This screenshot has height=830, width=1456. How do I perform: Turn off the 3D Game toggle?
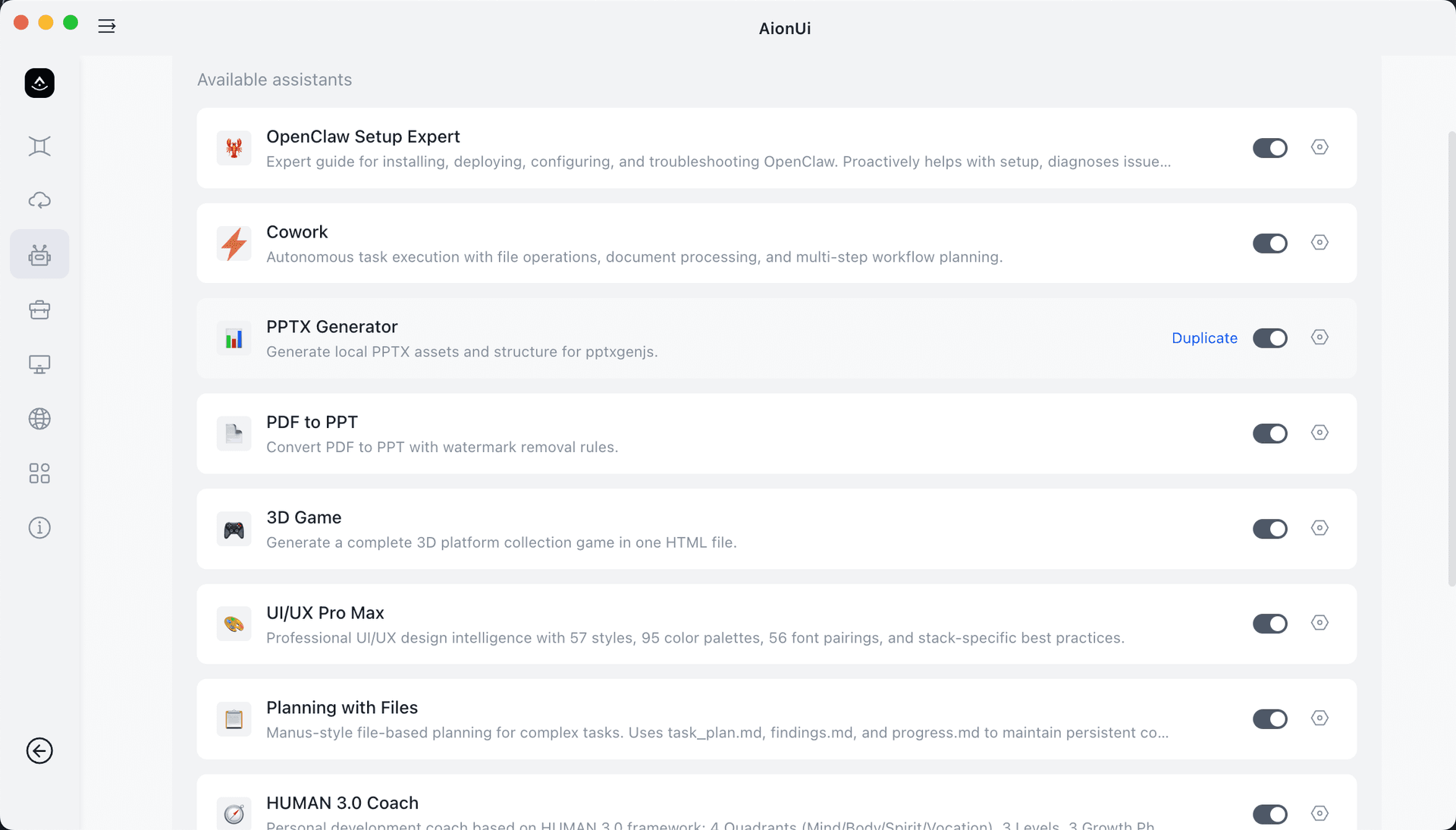(1270, 529)
